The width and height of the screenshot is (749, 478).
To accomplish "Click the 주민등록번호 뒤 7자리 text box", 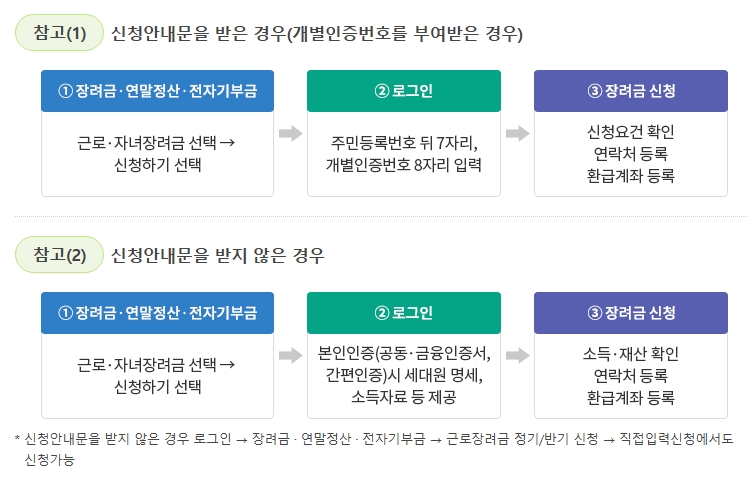I will pos(404,154).
